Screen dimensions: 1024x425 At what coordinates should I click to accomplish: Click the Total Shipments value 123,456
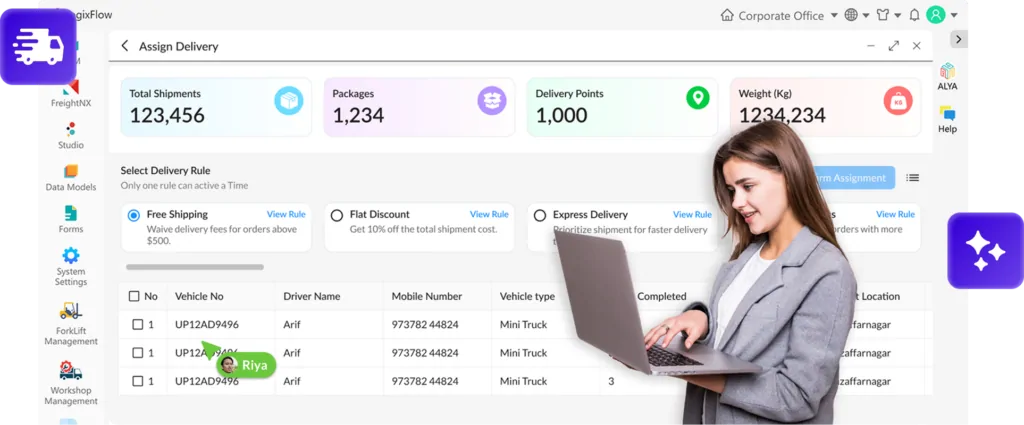[x=167, y=116]
